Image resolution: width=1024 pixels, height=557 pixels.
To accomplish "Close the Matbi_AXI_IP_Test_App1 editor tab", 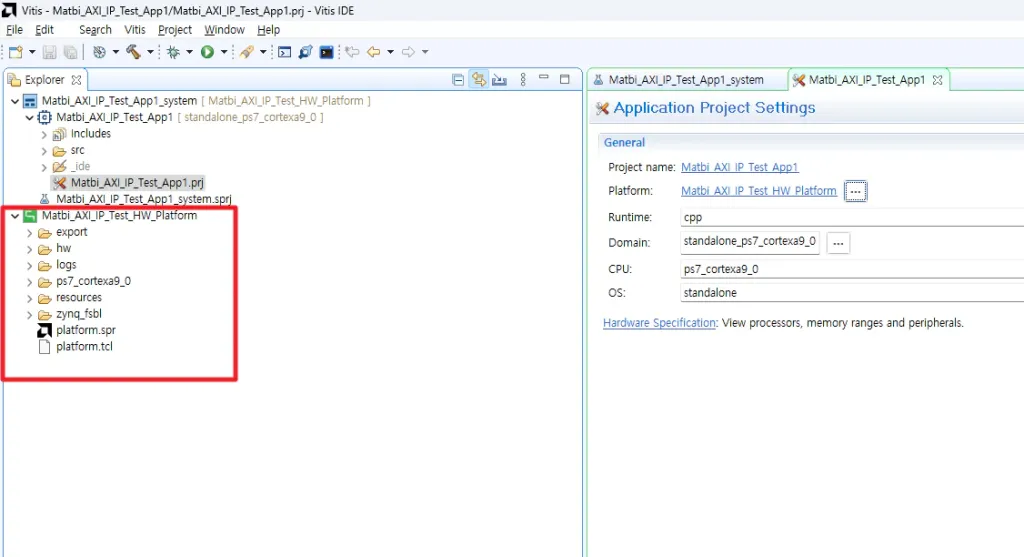I will click(x=938, y=80).
